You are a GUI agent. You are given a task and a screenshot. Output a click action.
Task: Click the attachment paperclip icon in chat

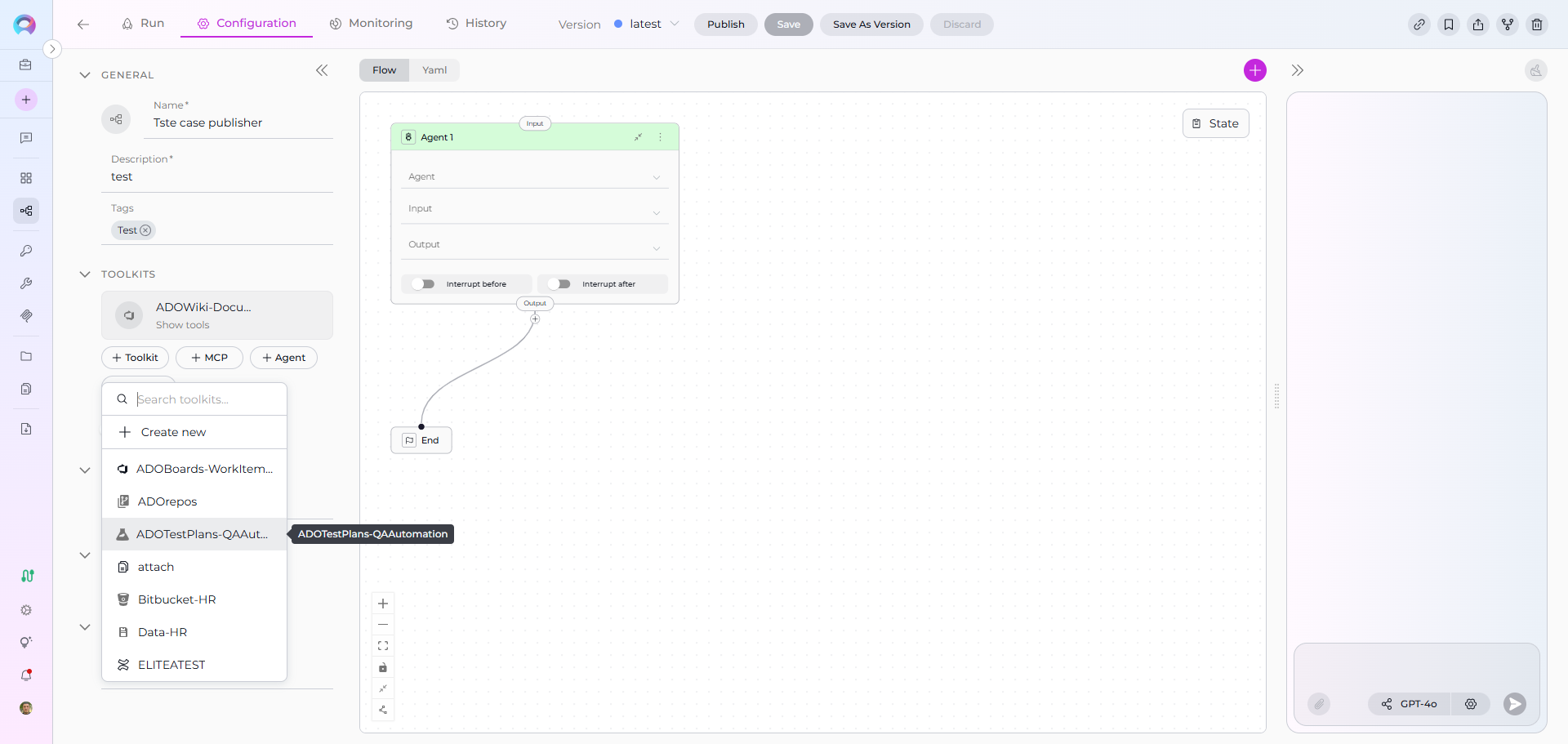point(1318,704)
